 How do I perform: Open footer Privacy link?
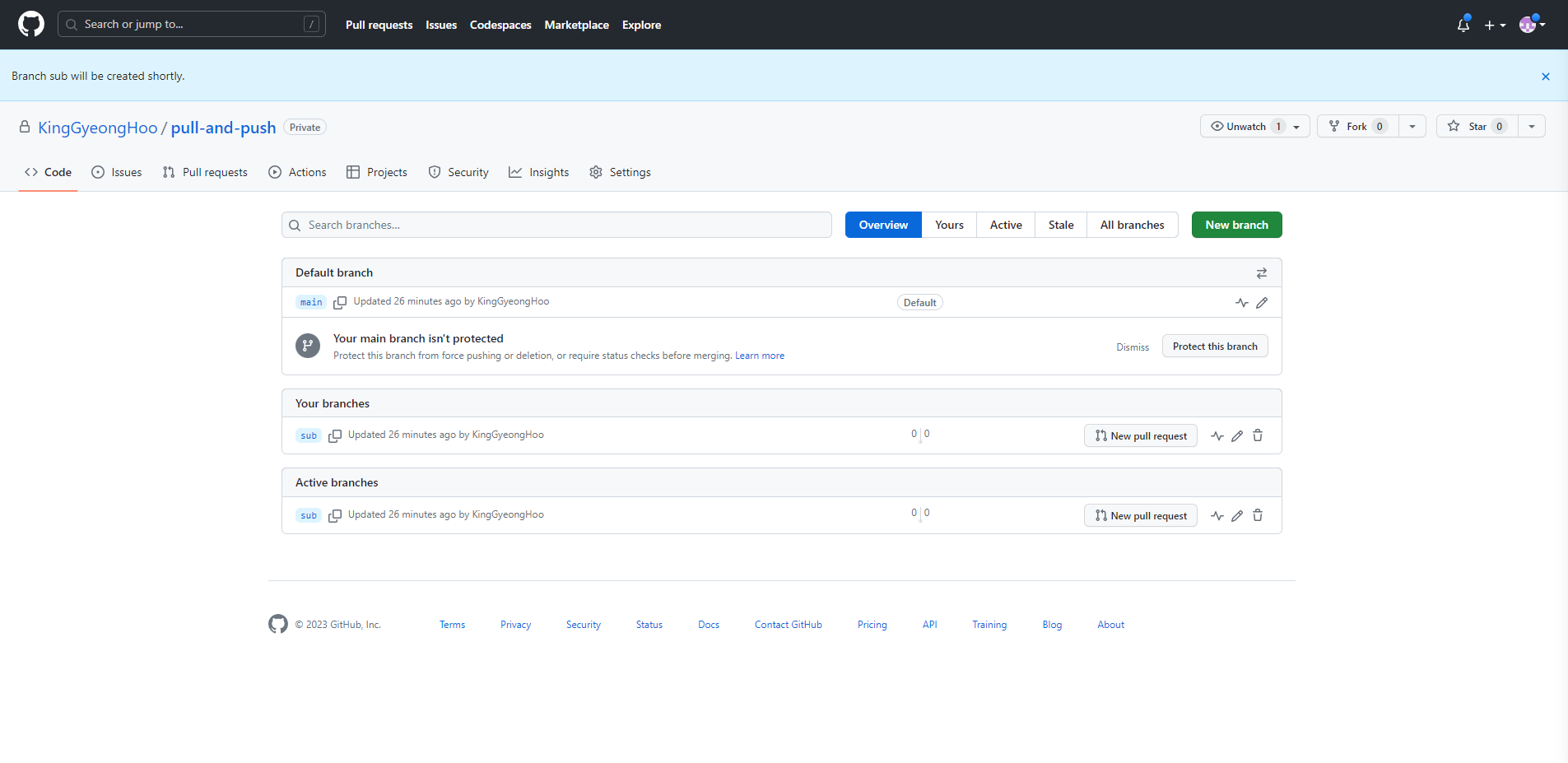click(x=515, y=625)
